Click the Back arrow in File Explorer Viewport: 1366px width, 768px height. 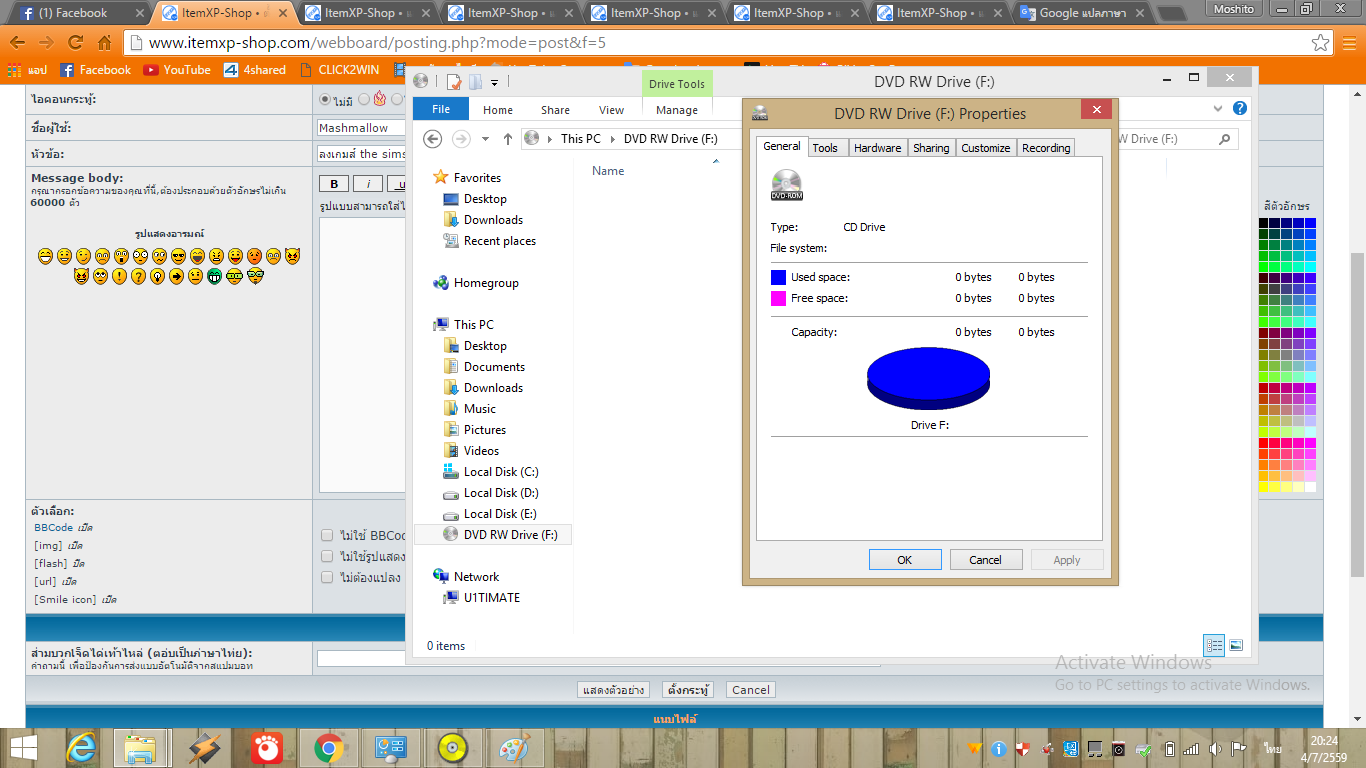pos(433,139)
